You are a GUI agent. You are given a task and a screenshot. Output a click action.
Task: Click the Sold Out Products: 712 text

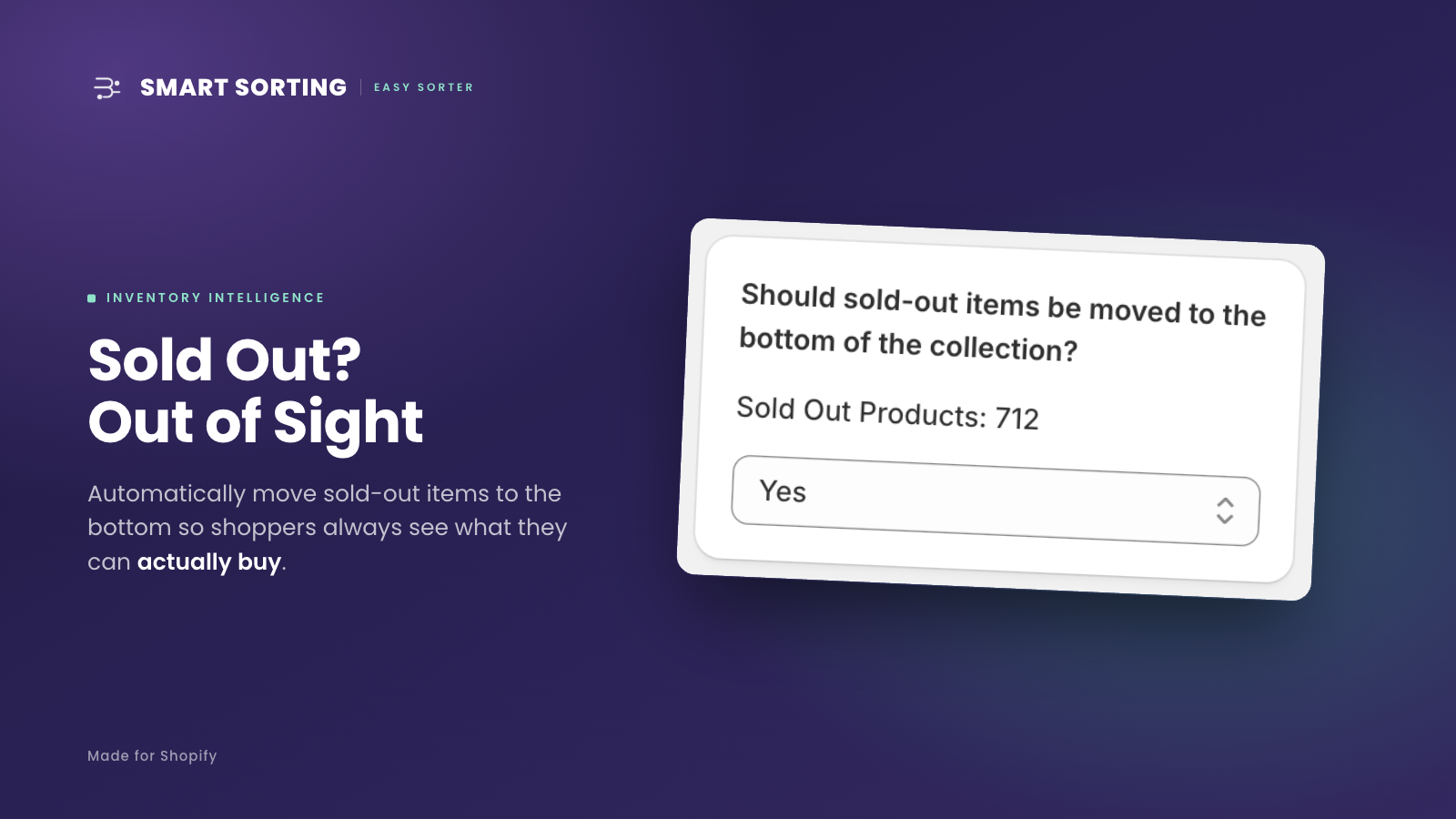point(887,413)
